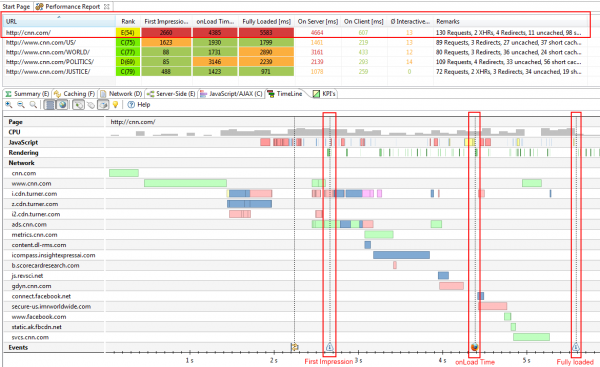The width and height of the screenshot is (600, 367).
Task: Zoom in on the timeline
Action: (8, 104)
